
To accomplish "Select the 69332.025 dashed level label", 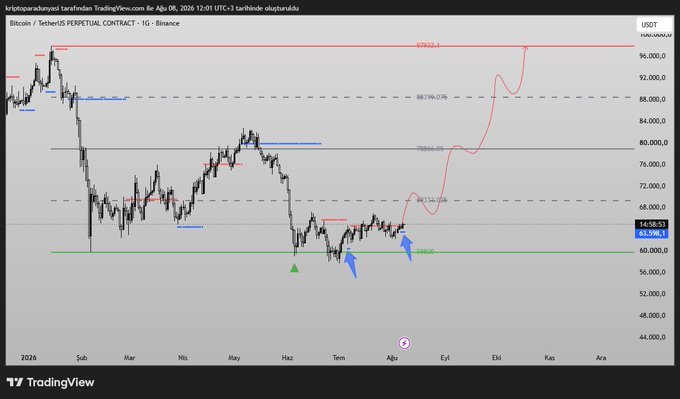I will [432, 200].
